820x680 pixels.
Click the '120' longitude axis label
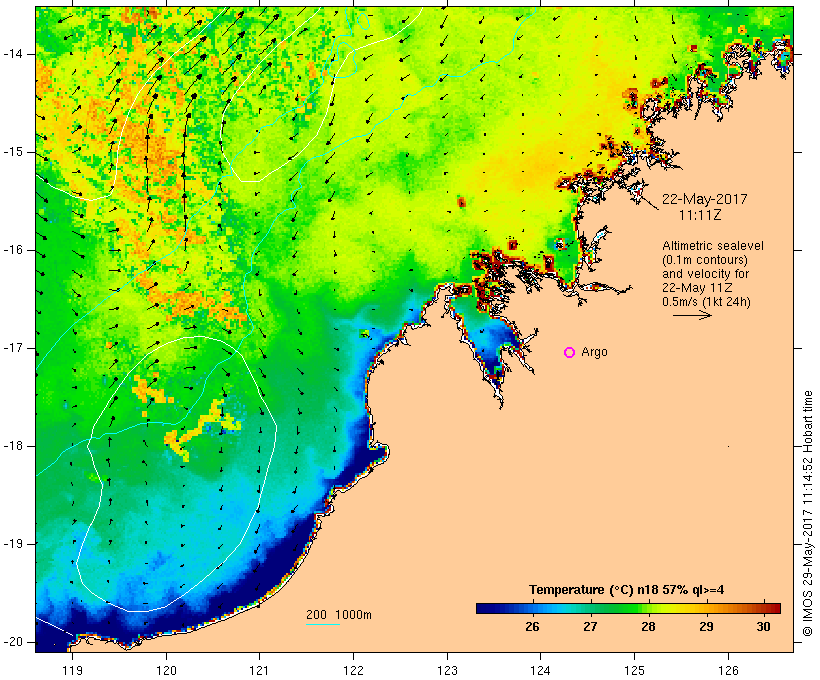(166, 670)
